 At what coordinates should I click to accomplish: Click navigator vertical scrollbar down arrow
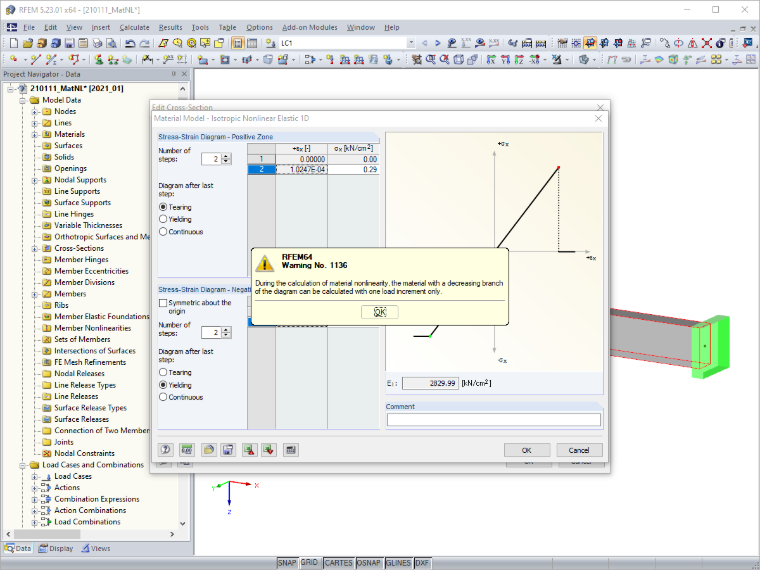point(183,523)
